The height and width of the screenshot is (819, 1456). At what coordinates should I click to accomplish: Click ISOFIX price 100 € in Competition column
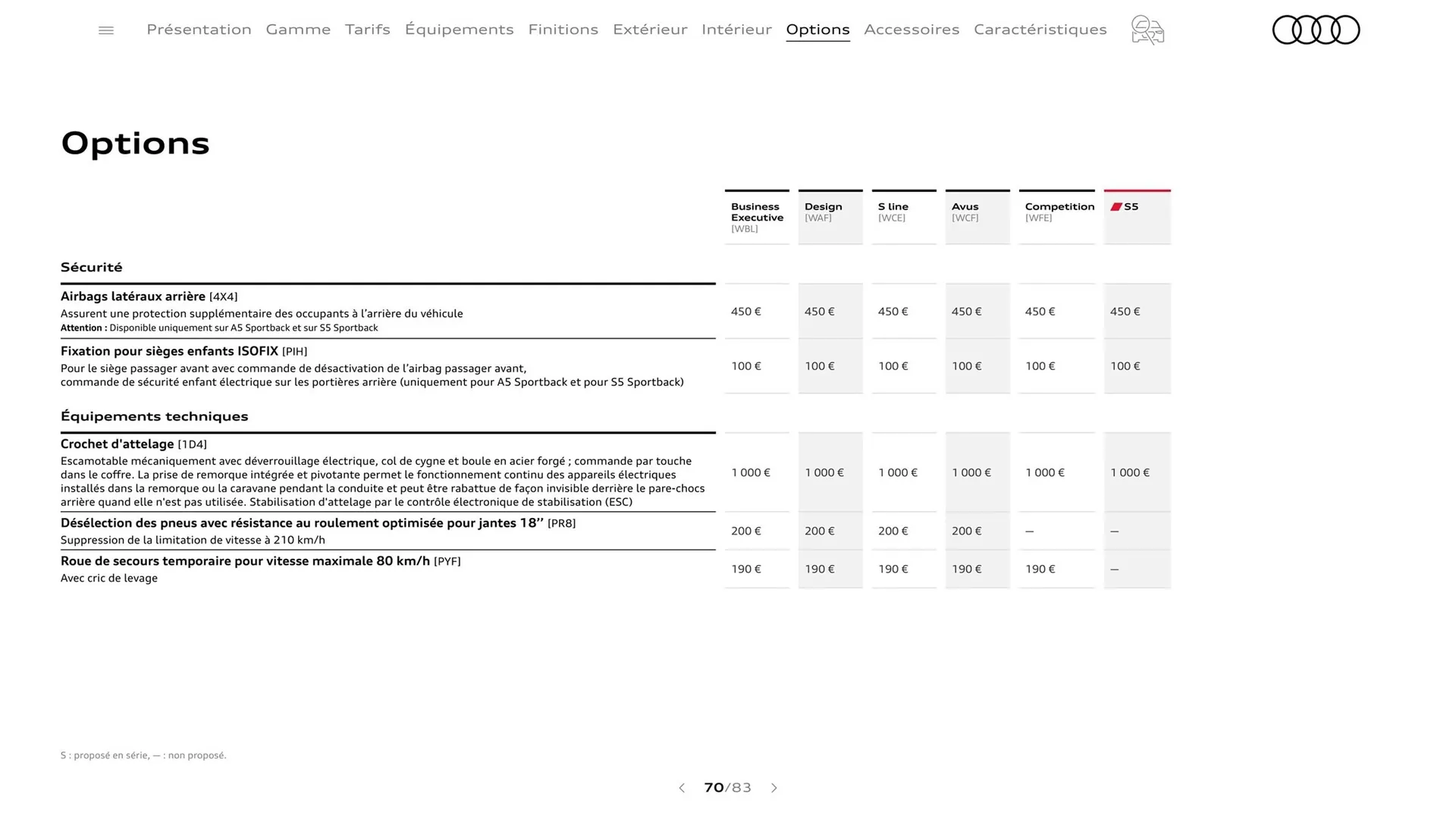pos(1040,366)
